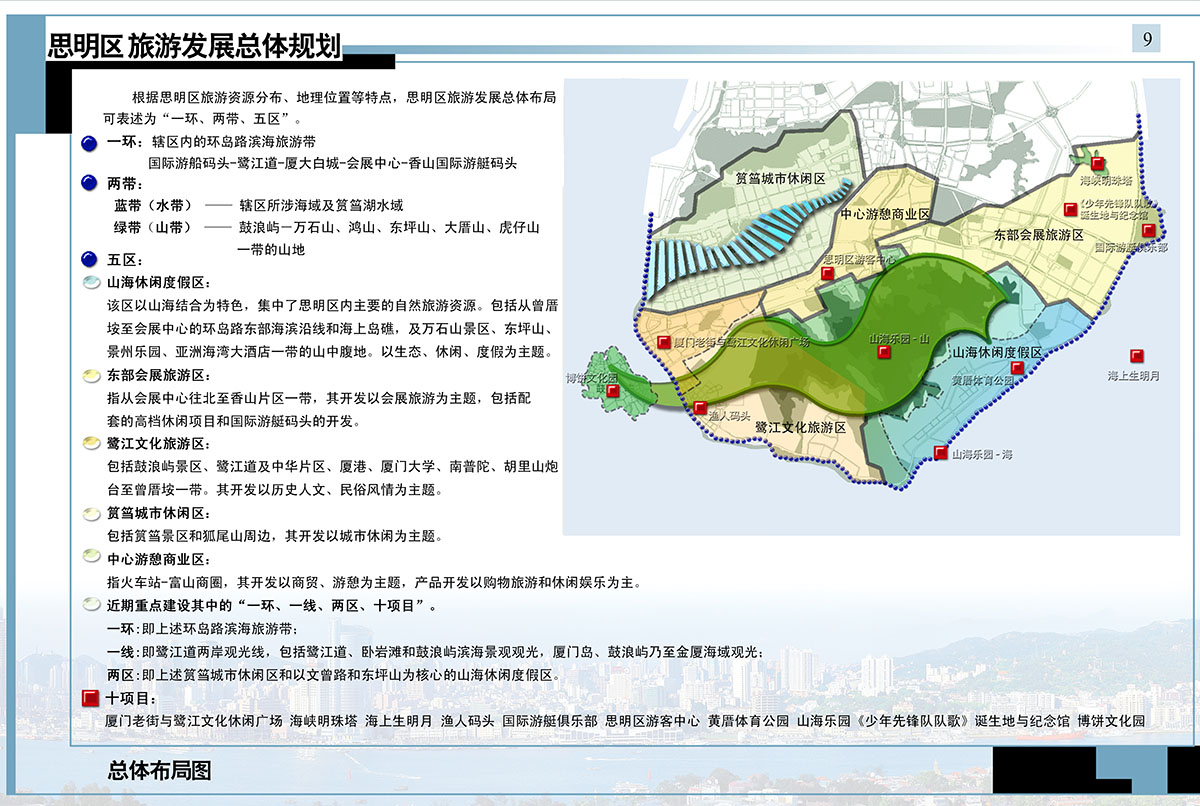Image resolution: width=1200 pixels, height=806 pixels.
Task: Click the blue bullet beside 一环
Action: click(x=90, y=144)
